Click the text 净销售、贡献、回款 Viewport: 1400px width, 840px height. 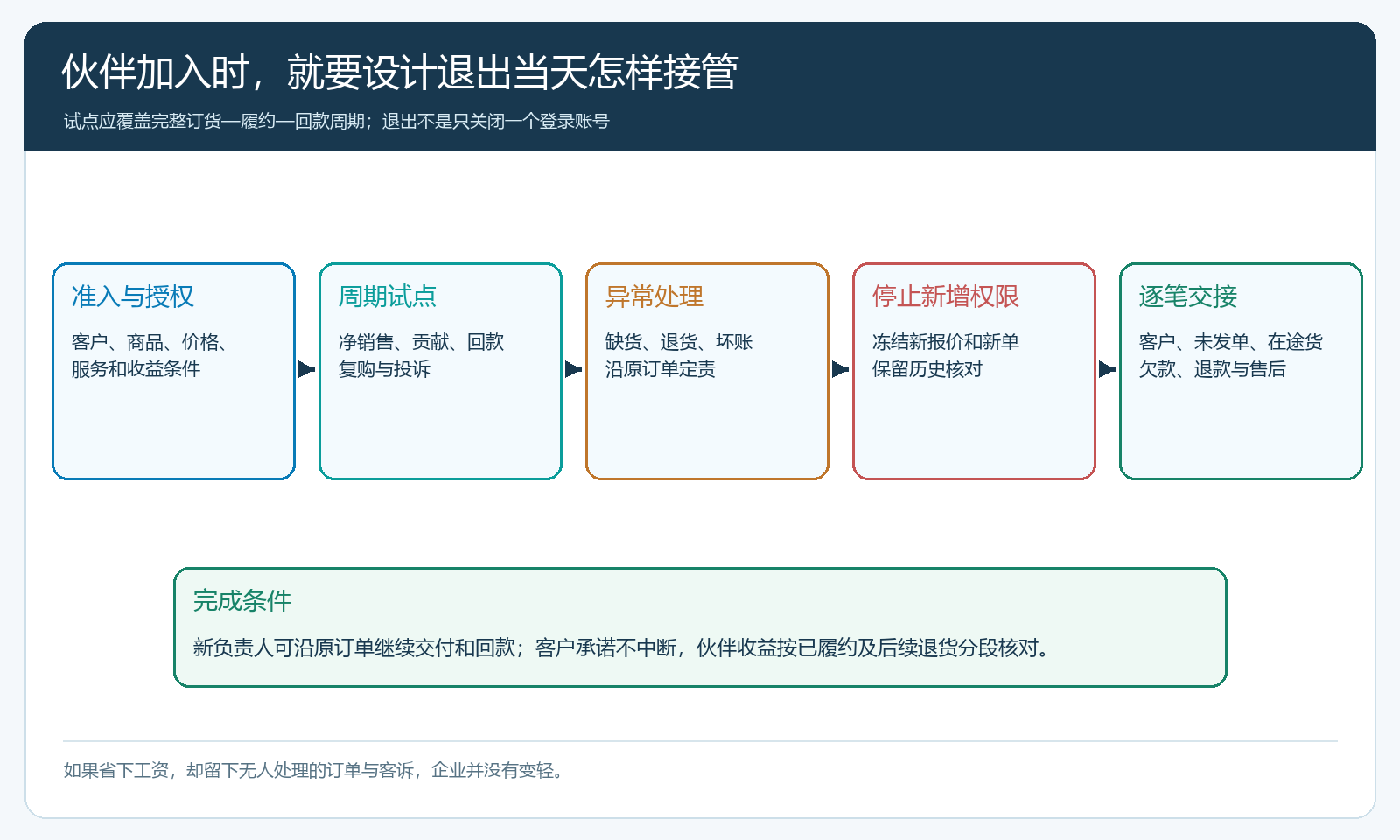(x=422, y=342)
